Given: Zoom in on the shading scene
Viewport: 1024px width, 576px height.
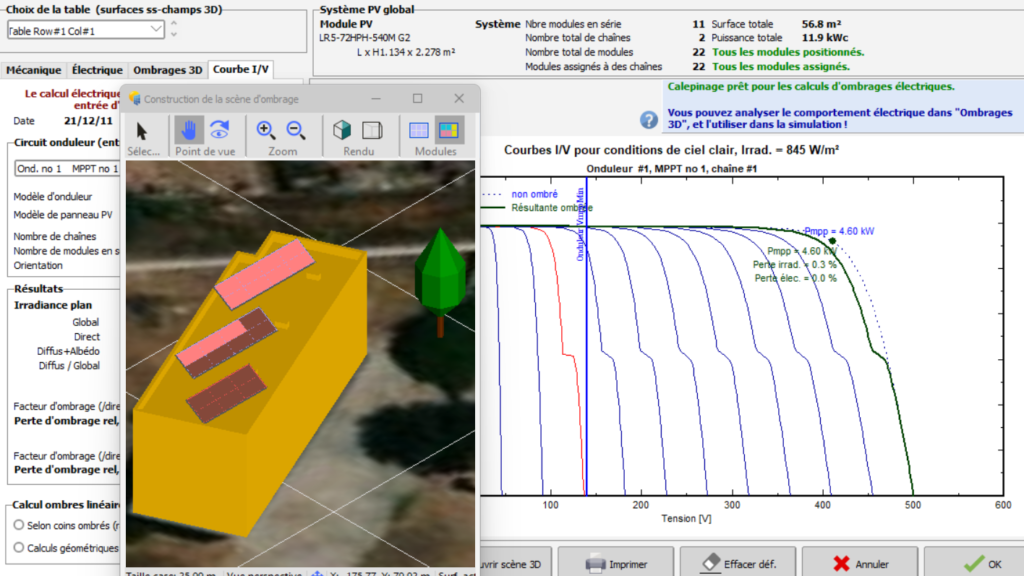Looking at the screenshot, I should click(x=266, y=130).
